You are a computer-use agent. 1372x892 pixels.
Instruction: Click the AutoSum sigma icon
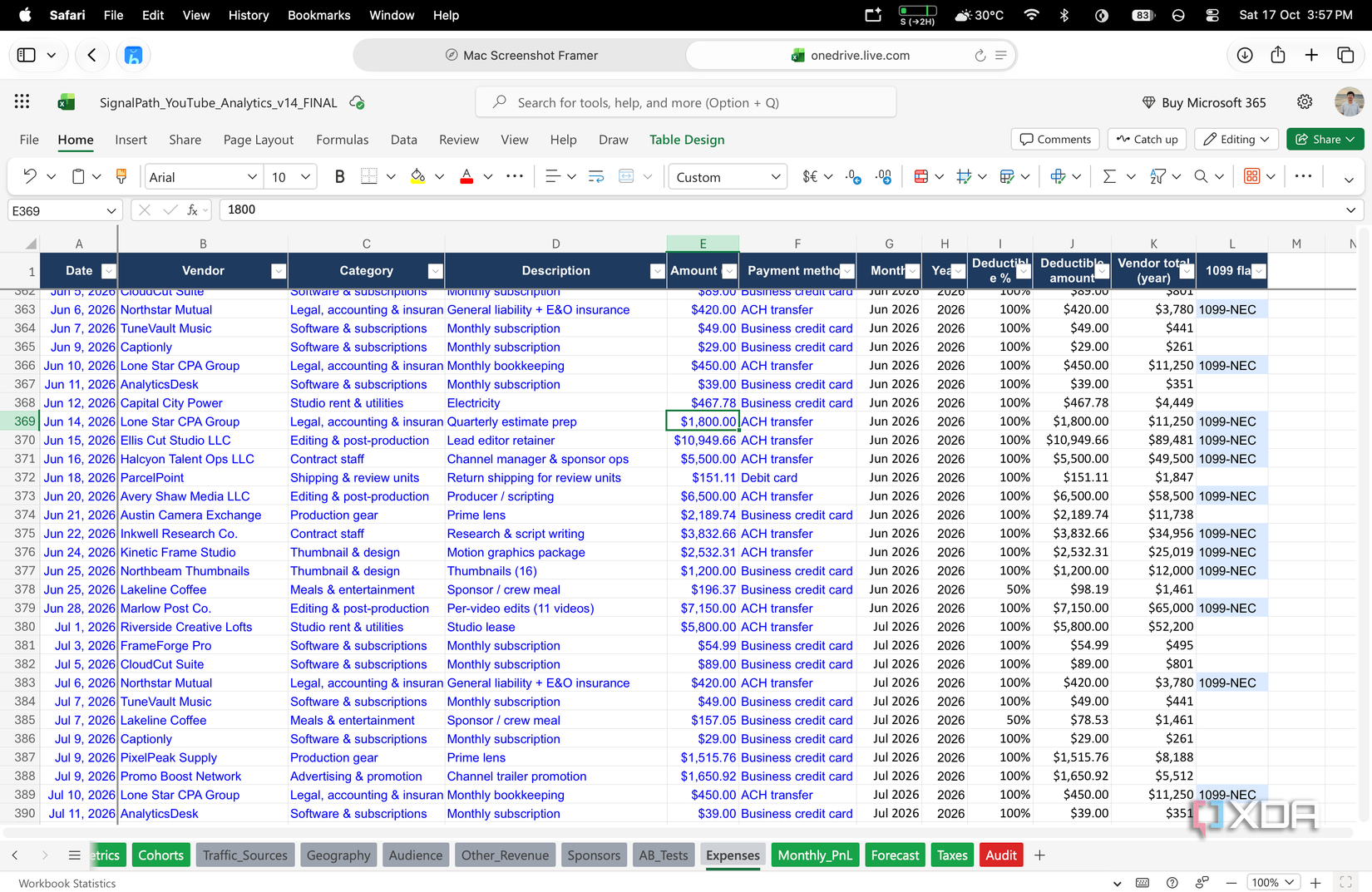pos(1108,176)
